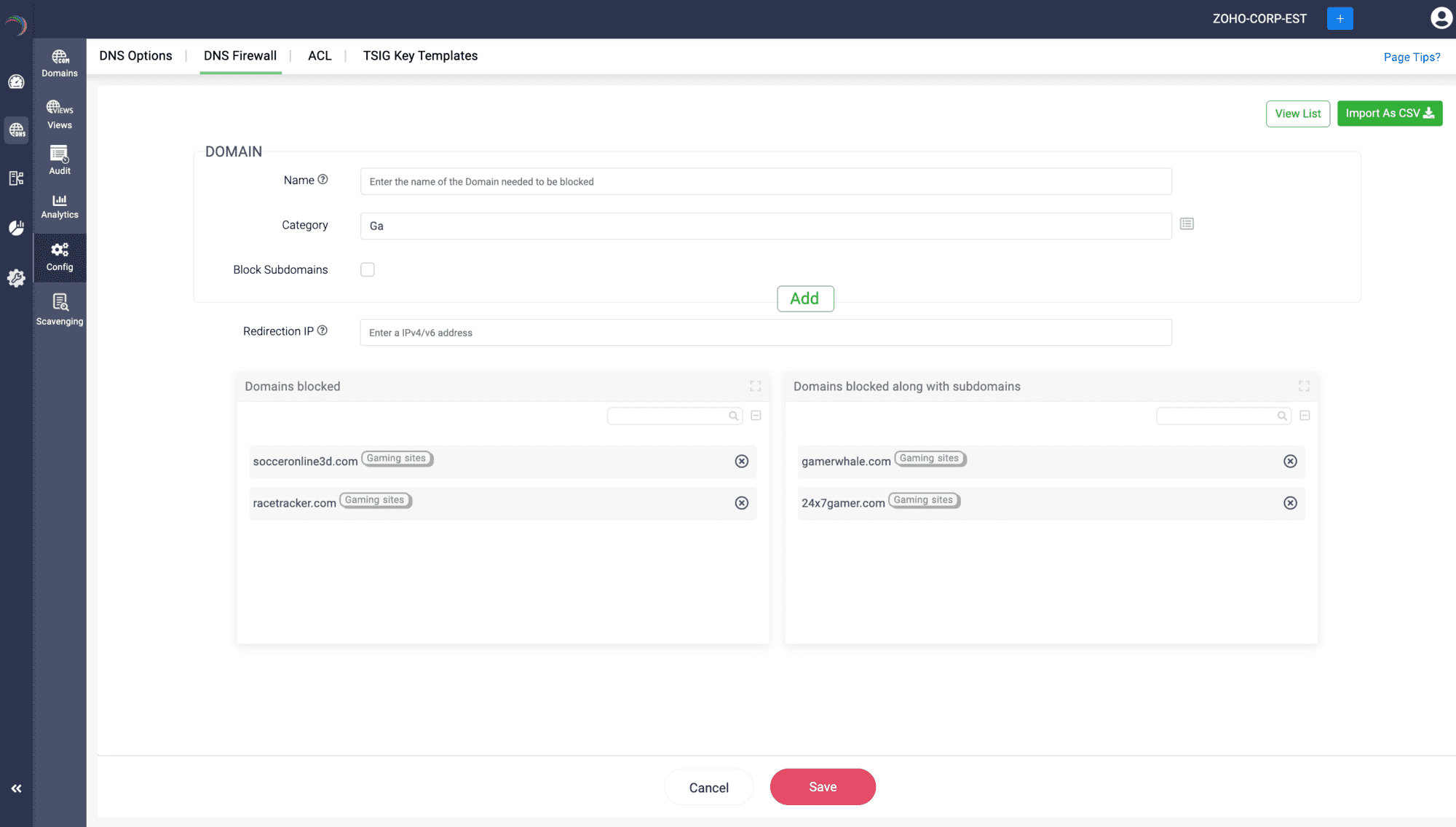Screen dimensions: 1456x827
Task: Collapse the subdomains blocked panel list
Action: coord(1305,416)
